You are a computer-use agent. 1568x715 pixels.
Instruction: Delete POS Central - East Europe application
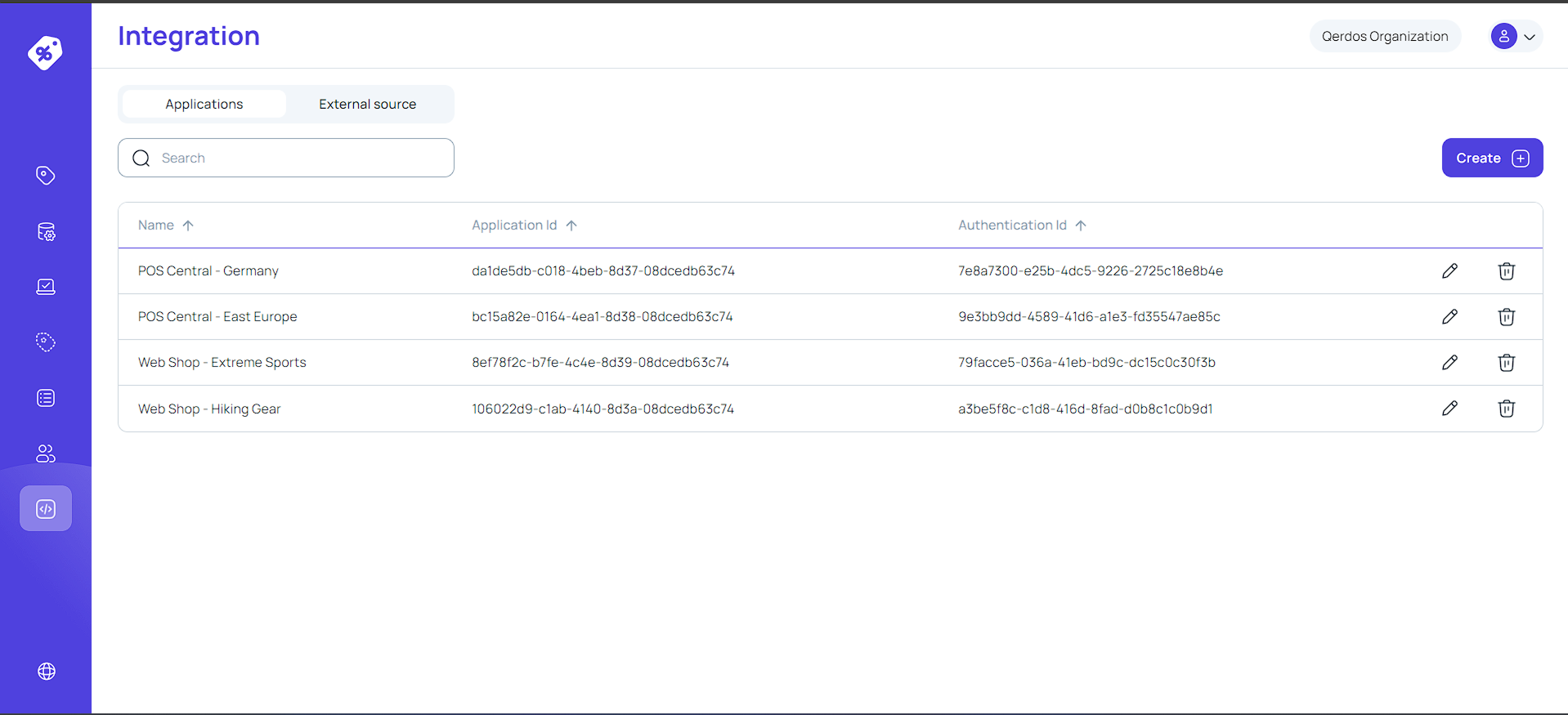tap(1507, 317)
